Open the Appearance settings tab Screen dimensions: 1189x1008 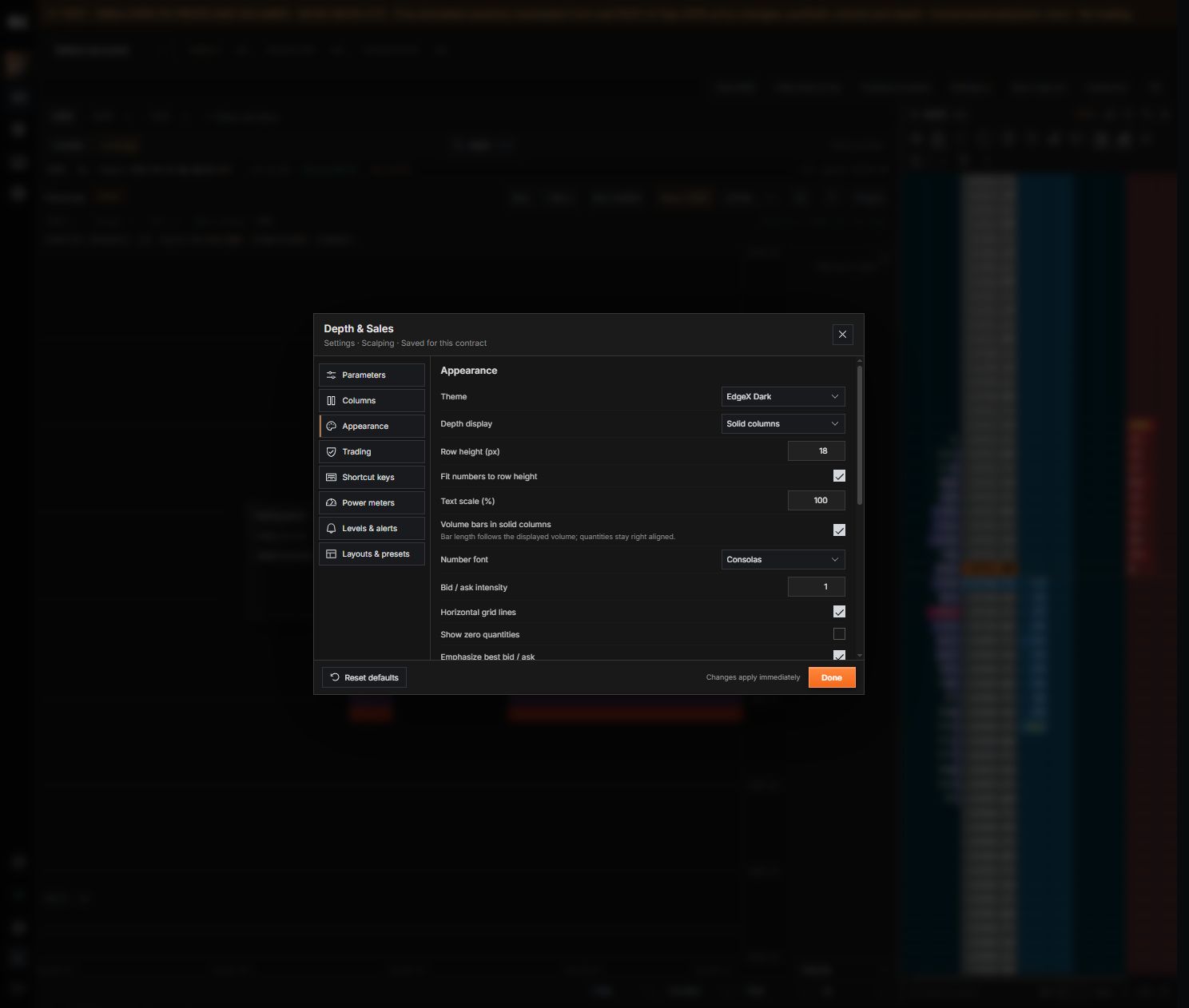pos(372,427)
